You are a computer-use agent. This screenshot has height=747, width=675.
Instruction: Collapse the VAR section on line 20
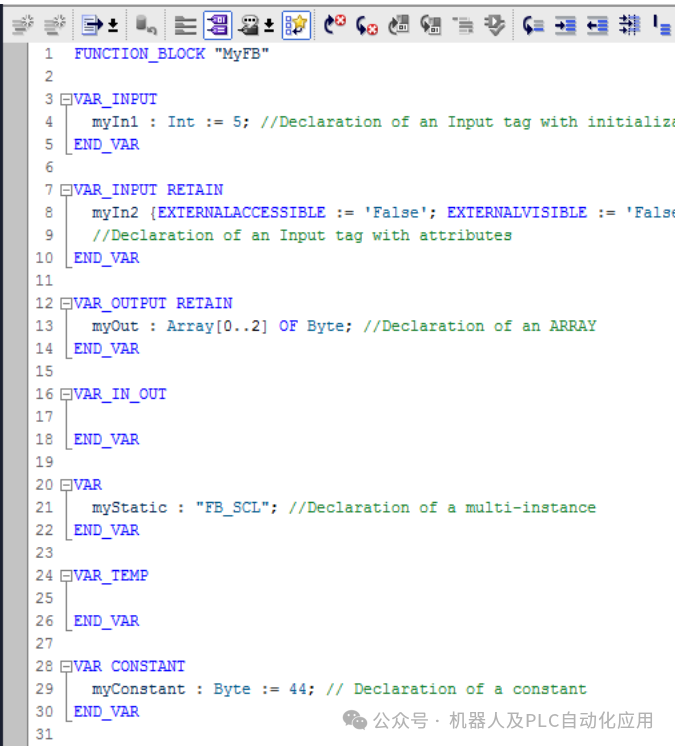[66, 485]
